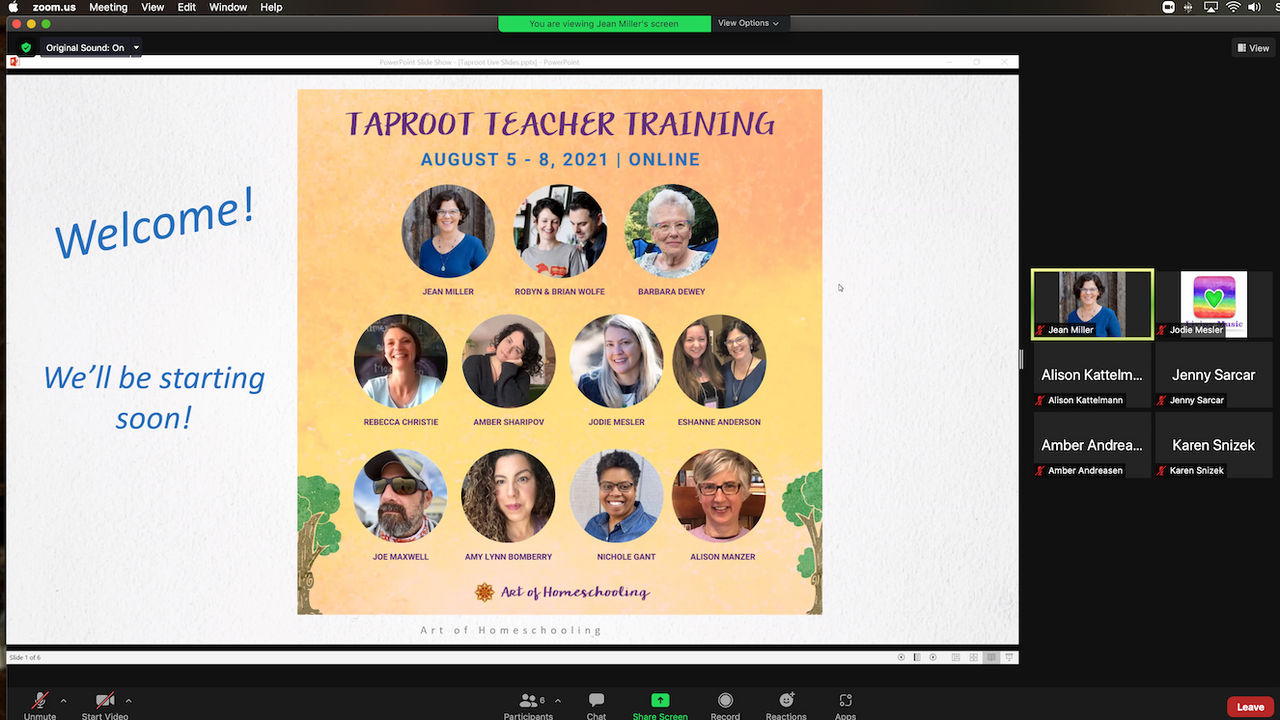The image size is (1280, 720).
Task: Open Zoom Apps
Action: click(x=846, y=704)
